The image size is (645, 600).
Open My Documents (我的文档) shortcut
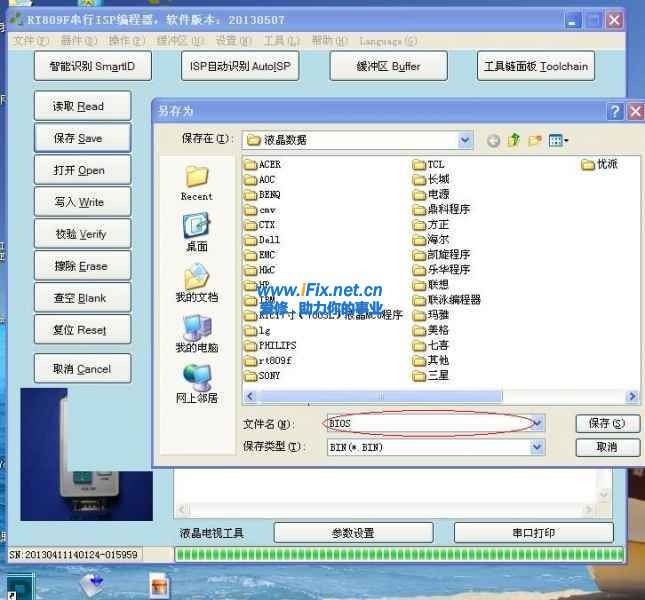click(x=196, y=283)
